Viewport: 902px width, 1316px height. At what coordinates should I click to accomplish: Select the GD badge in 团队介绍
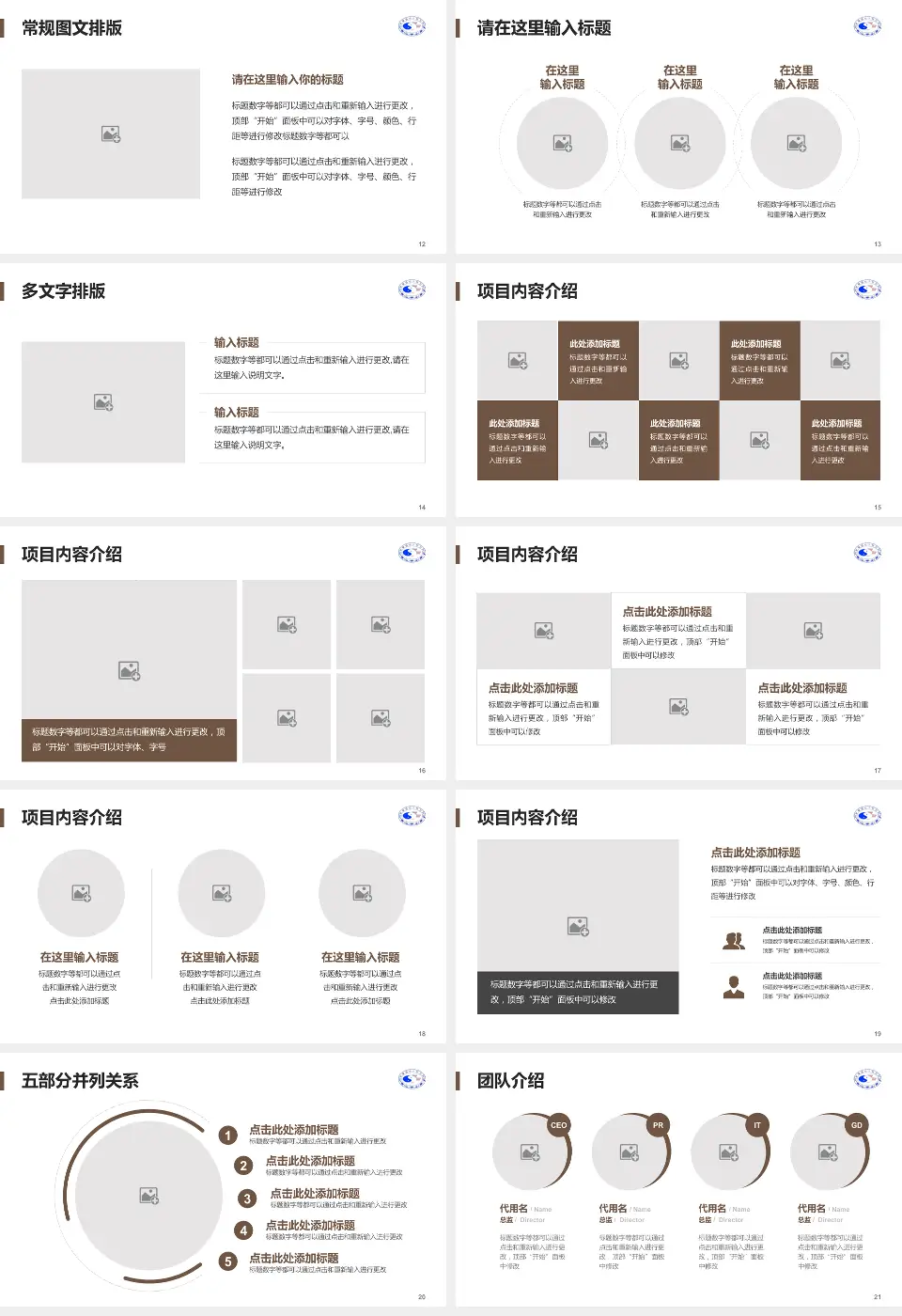(856, 1125)
